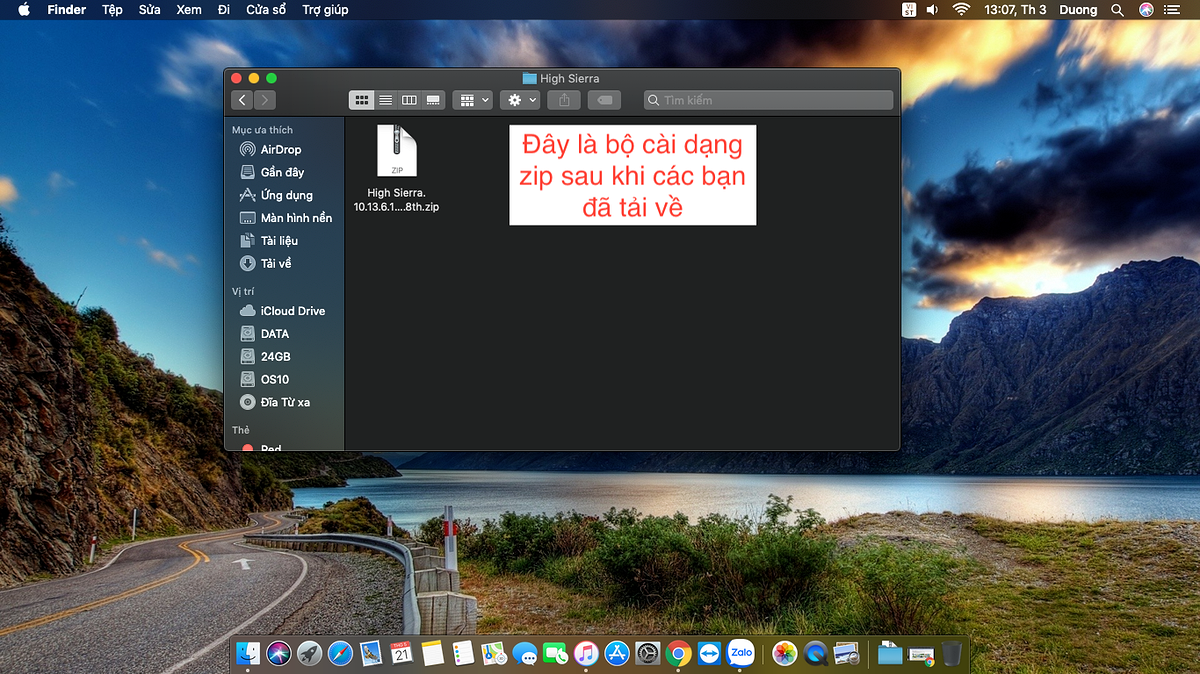Open the Apple menu
Screen dimensions: 1200x674
[23, 10]
